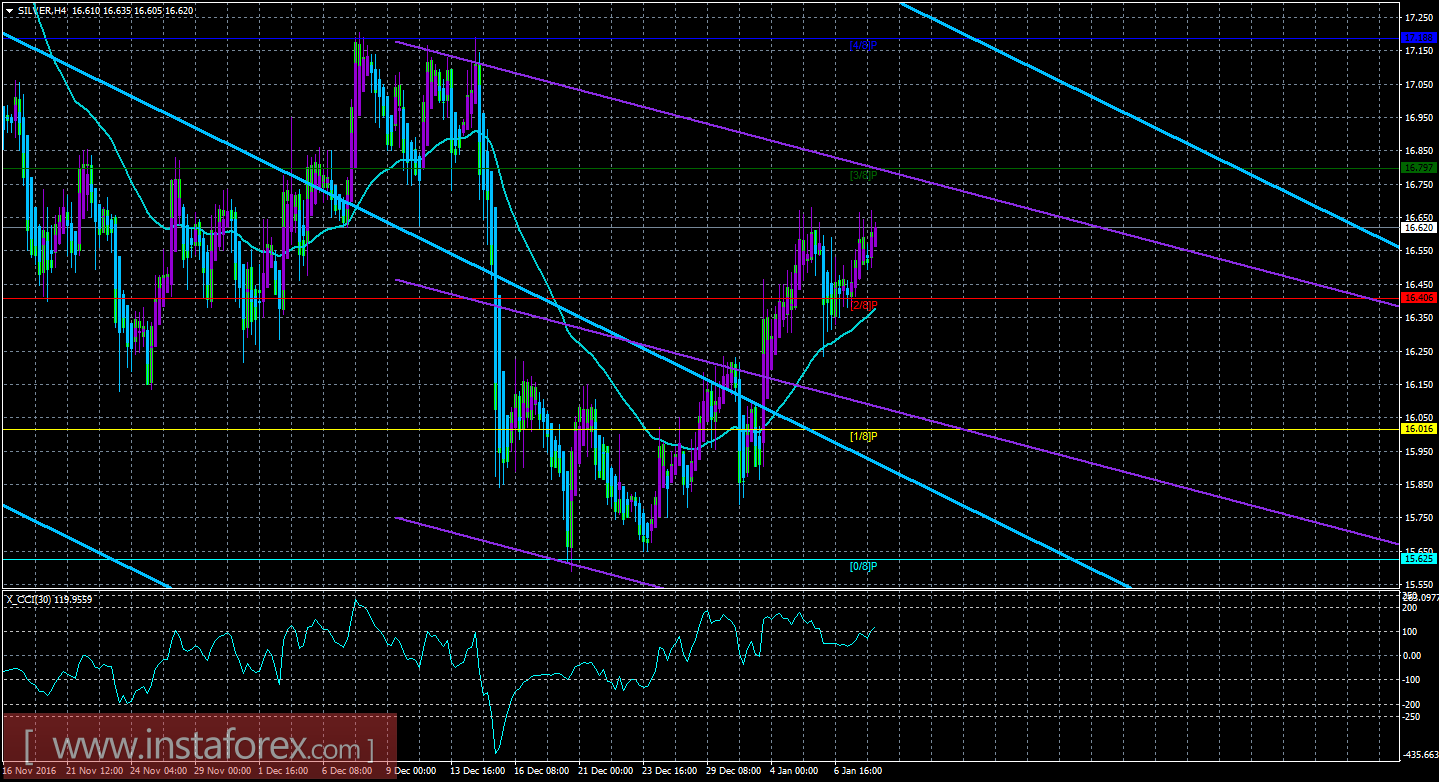Click the 15.950 value on price scale
The width and height of the screenshot is (1439, 782).
click(x=1419, y=451)
